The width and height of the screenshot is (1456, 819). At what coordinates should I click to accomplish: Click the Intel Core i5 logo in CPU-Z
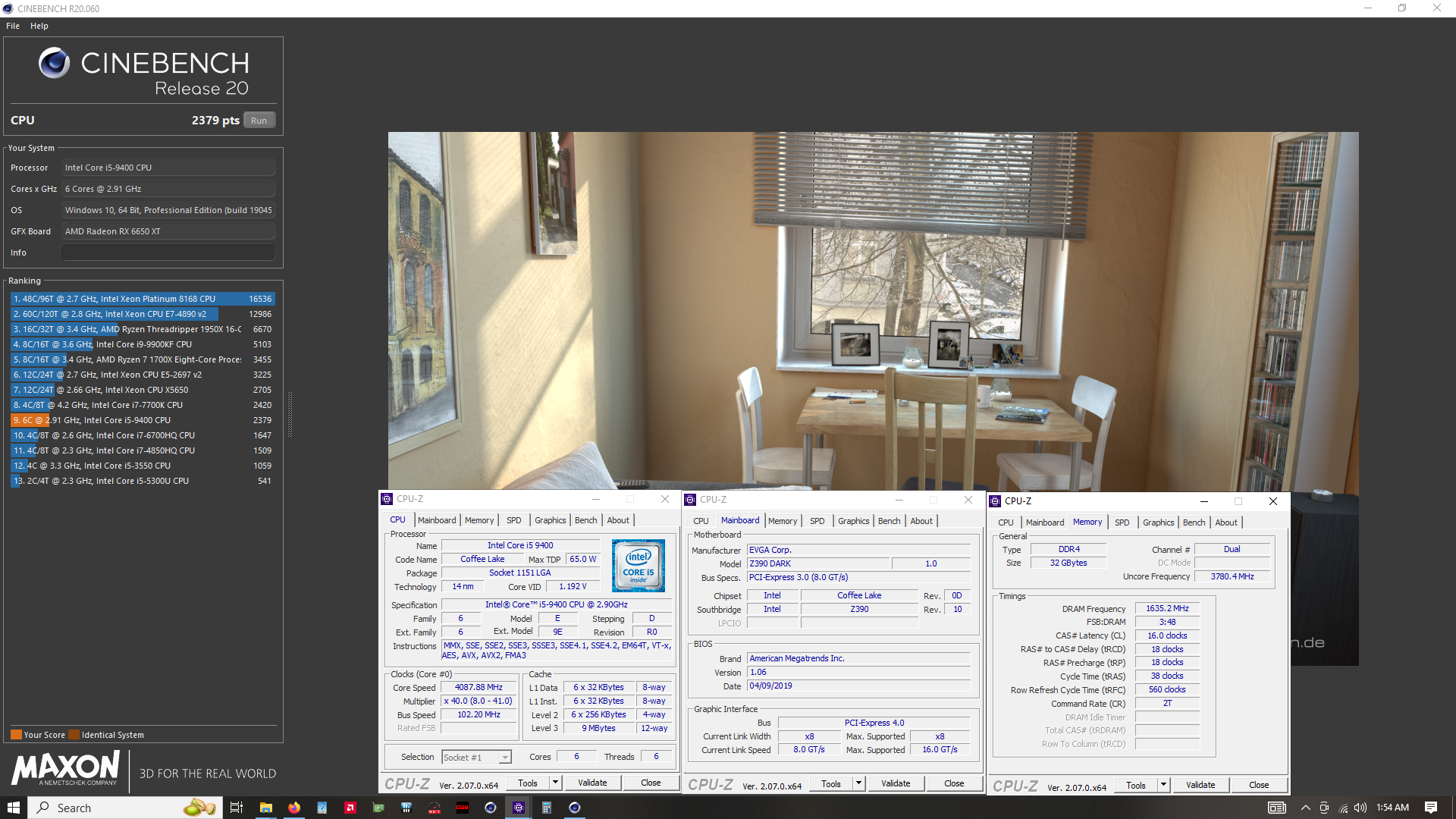pos(639,566)
